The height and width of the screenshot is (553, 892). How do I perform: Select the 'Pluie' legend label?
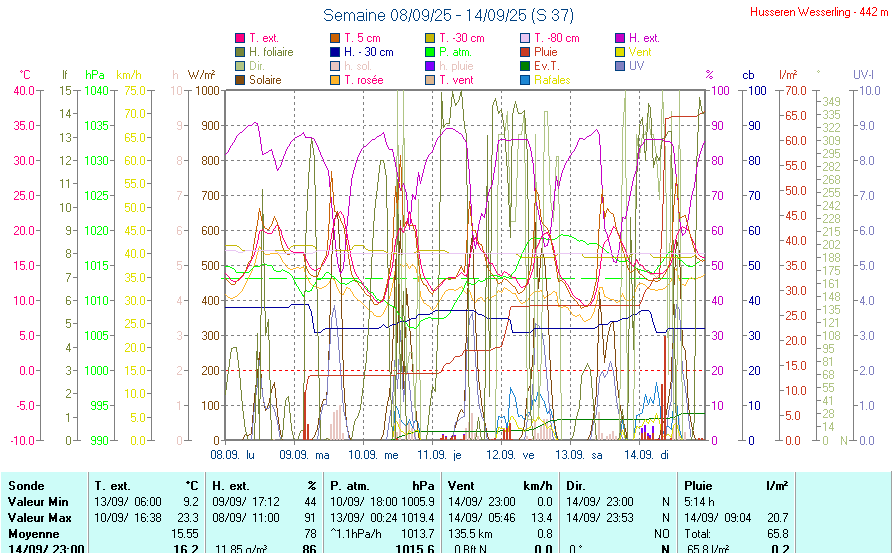click(x=546, y=52)
